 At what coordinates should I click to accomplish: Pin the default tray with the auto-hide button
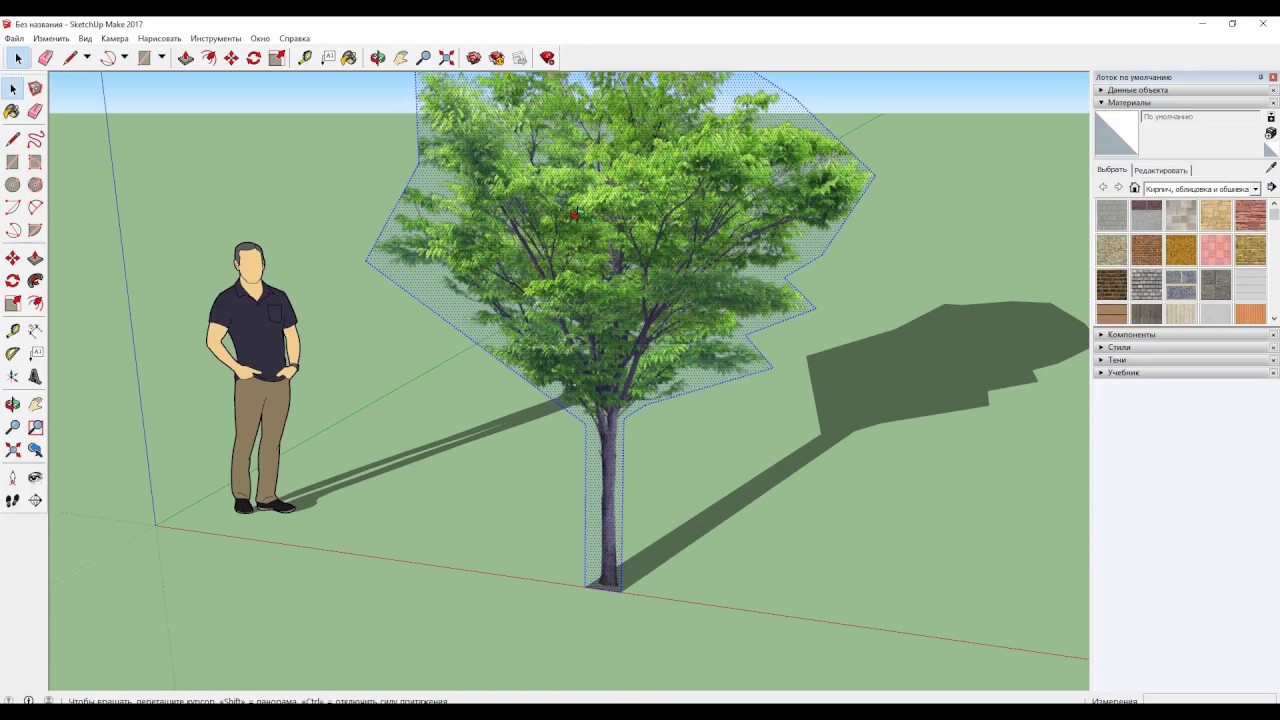click(1261, 77)
